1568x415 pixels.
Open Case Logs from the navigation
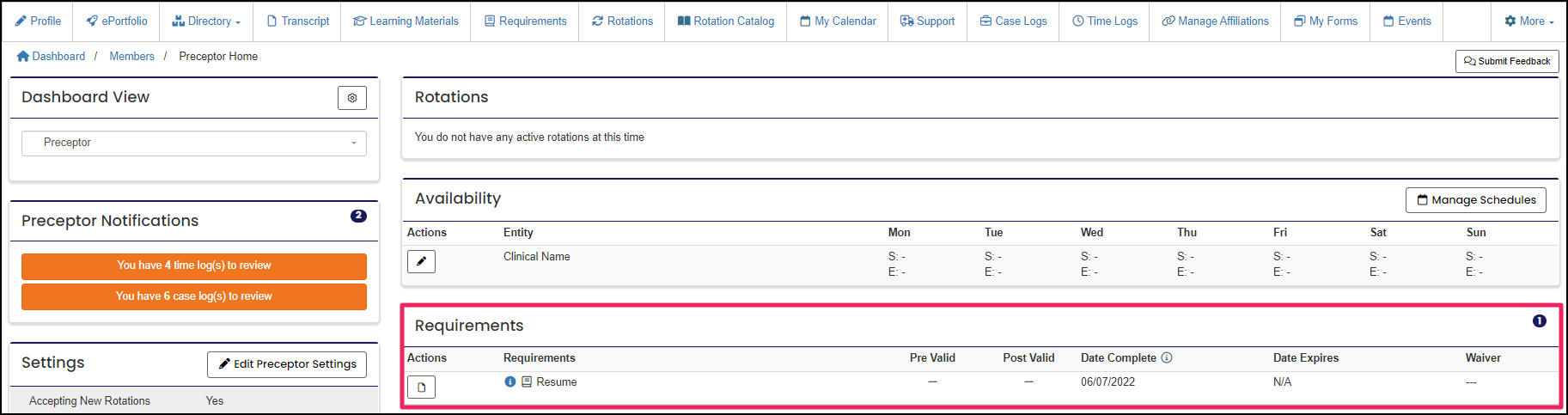tap(1013, 21)
